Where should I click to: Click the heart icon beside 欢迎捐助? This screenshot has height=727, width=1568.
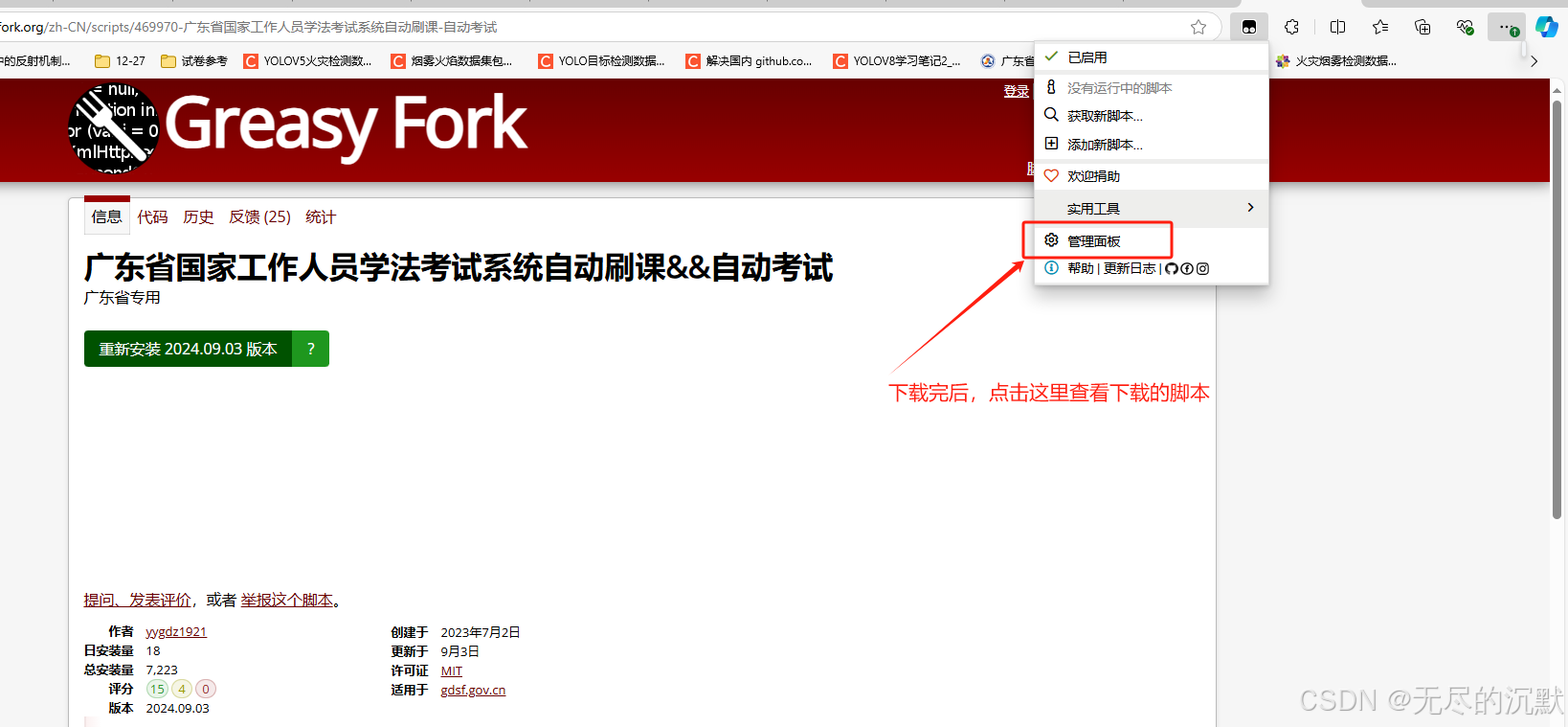tap(1051, 176)
